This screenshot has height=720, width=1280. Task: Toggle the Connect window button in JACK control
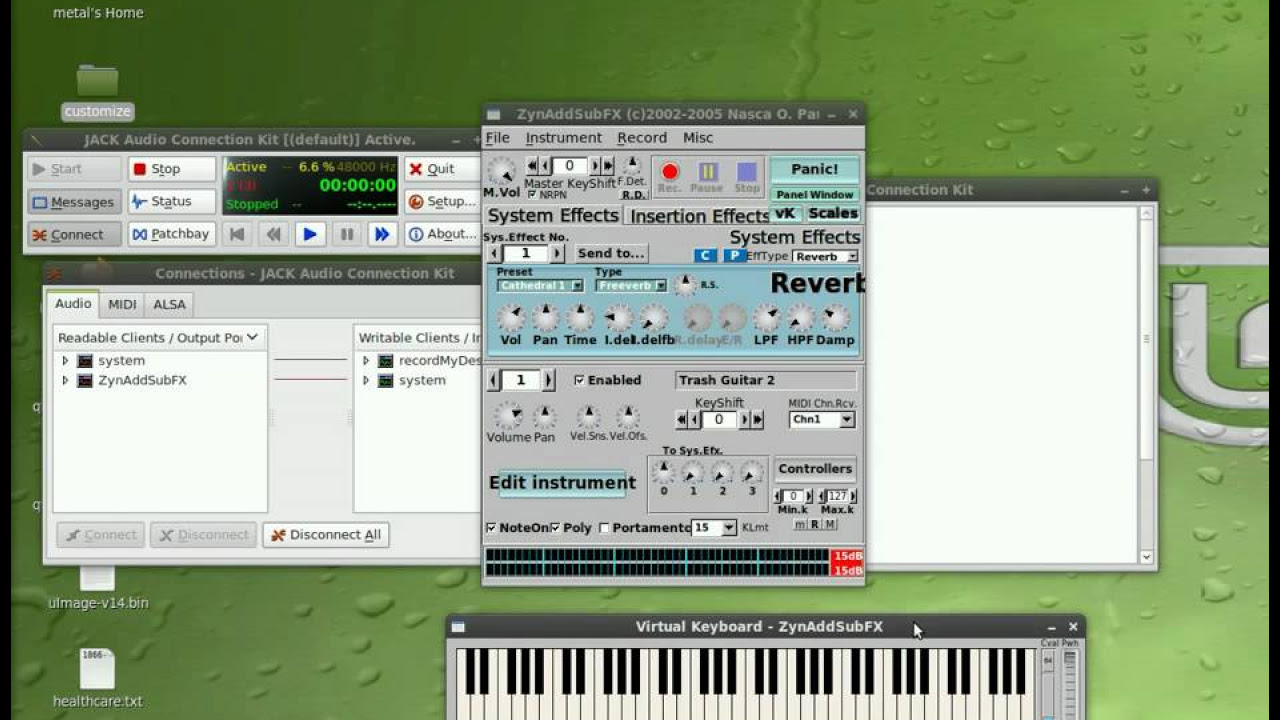click(x=74, y=235)
